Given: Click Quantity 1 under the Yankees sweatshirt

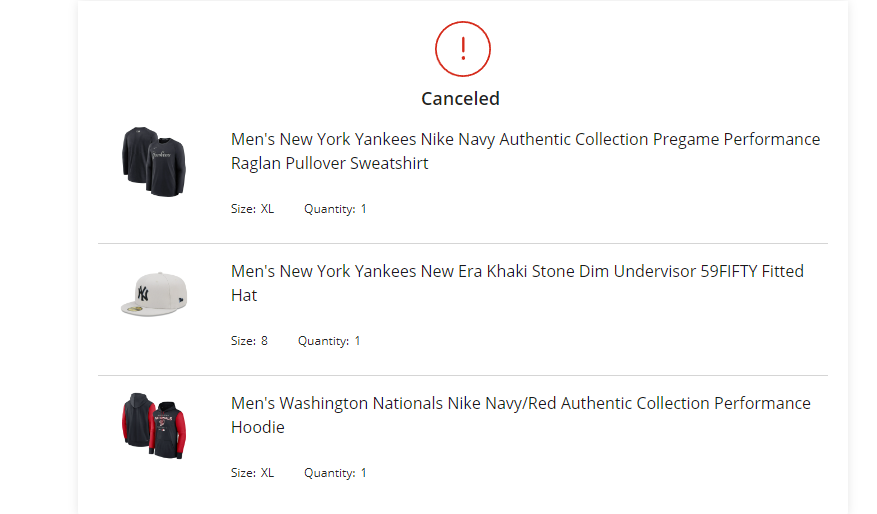Looking at the screenshot, I should [x=335, y=209].
